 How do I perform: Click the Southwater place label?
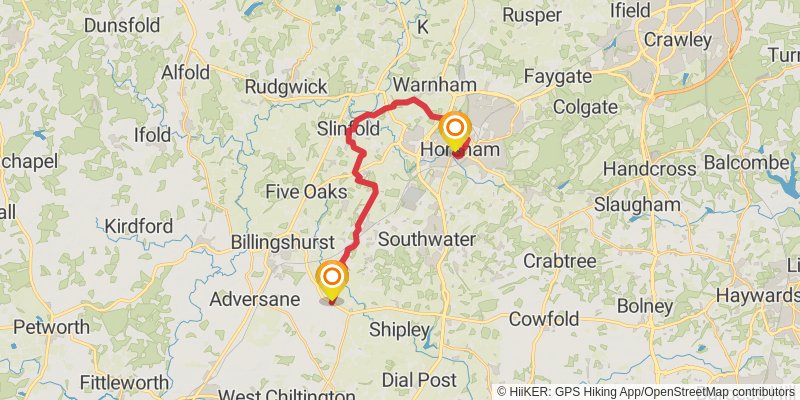pos(427,239)
